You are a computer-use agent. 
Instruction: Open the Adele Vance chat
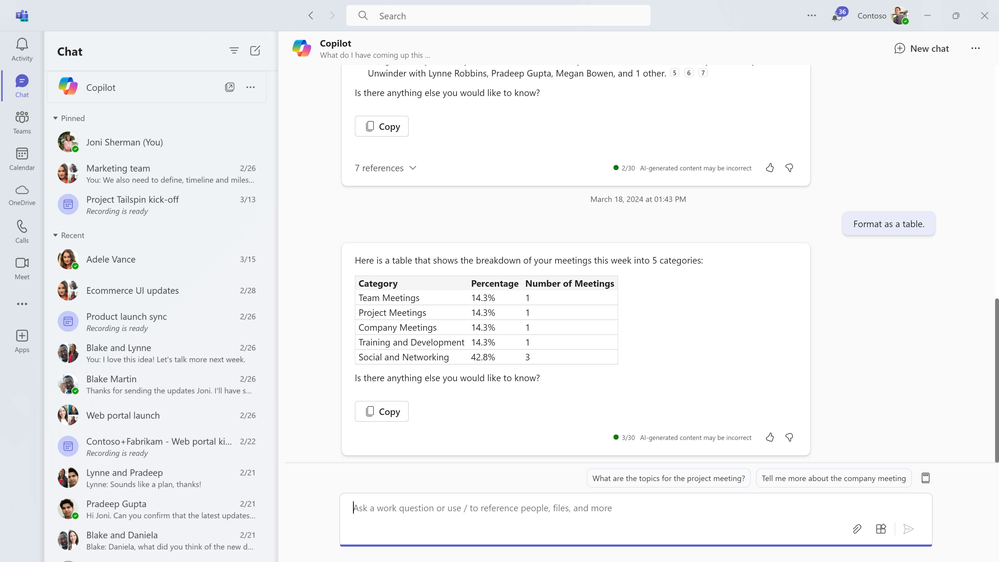coord(157,259)
